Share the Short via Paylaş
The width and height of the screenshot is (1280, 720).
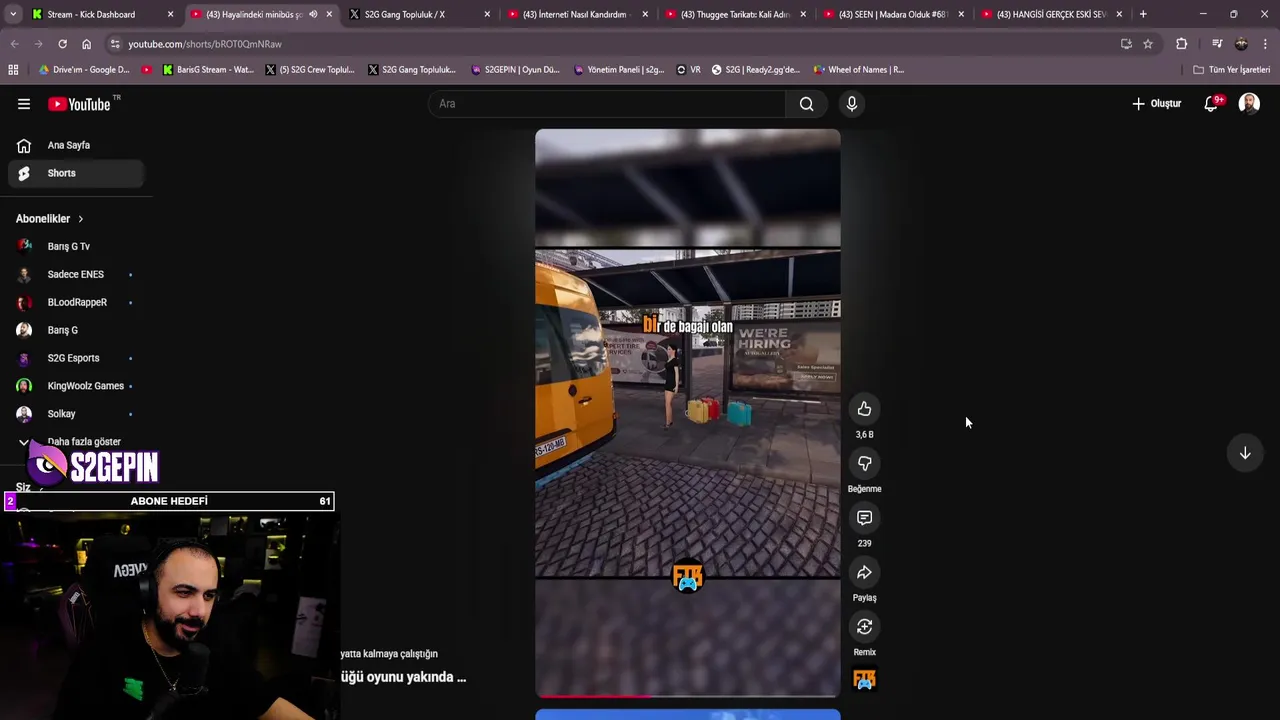[x=864, y=572]
